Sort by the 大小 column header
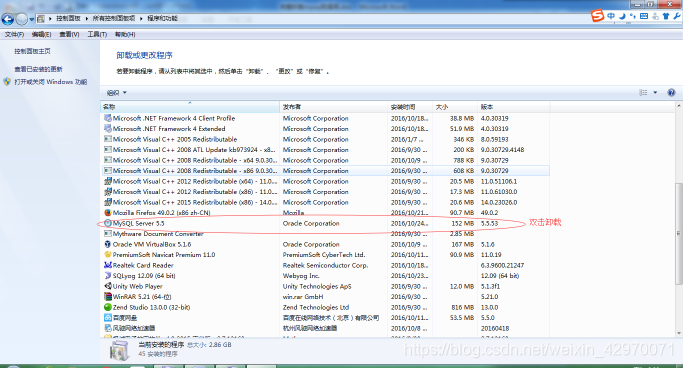 455,107
